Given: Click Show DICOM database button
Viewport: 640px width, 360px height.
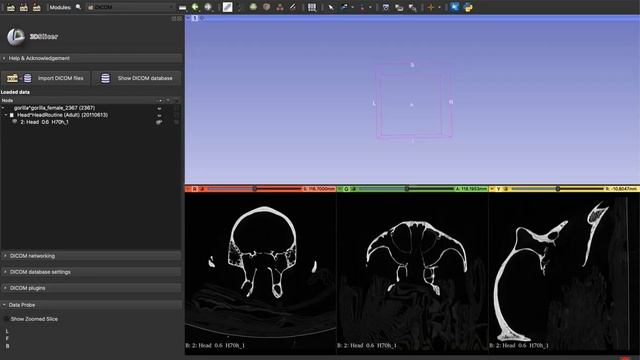Looking at the screenshot, I should coord(136,78).
